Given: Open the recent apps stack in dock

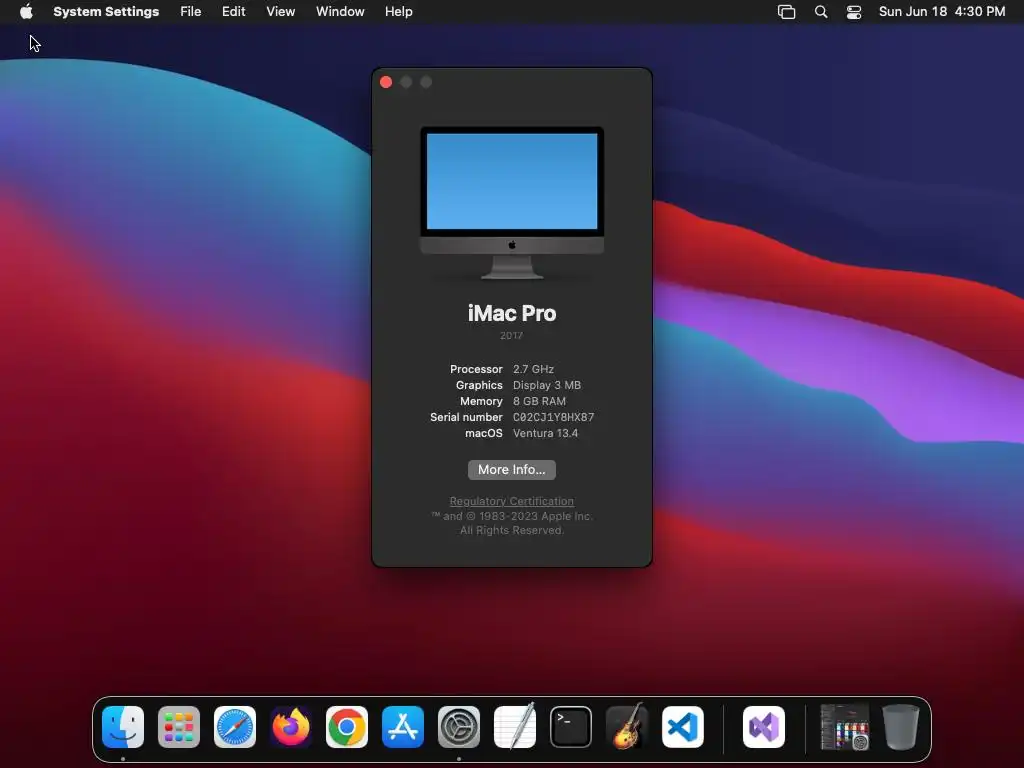Looking at the screenshot, I should coord(844,727).
